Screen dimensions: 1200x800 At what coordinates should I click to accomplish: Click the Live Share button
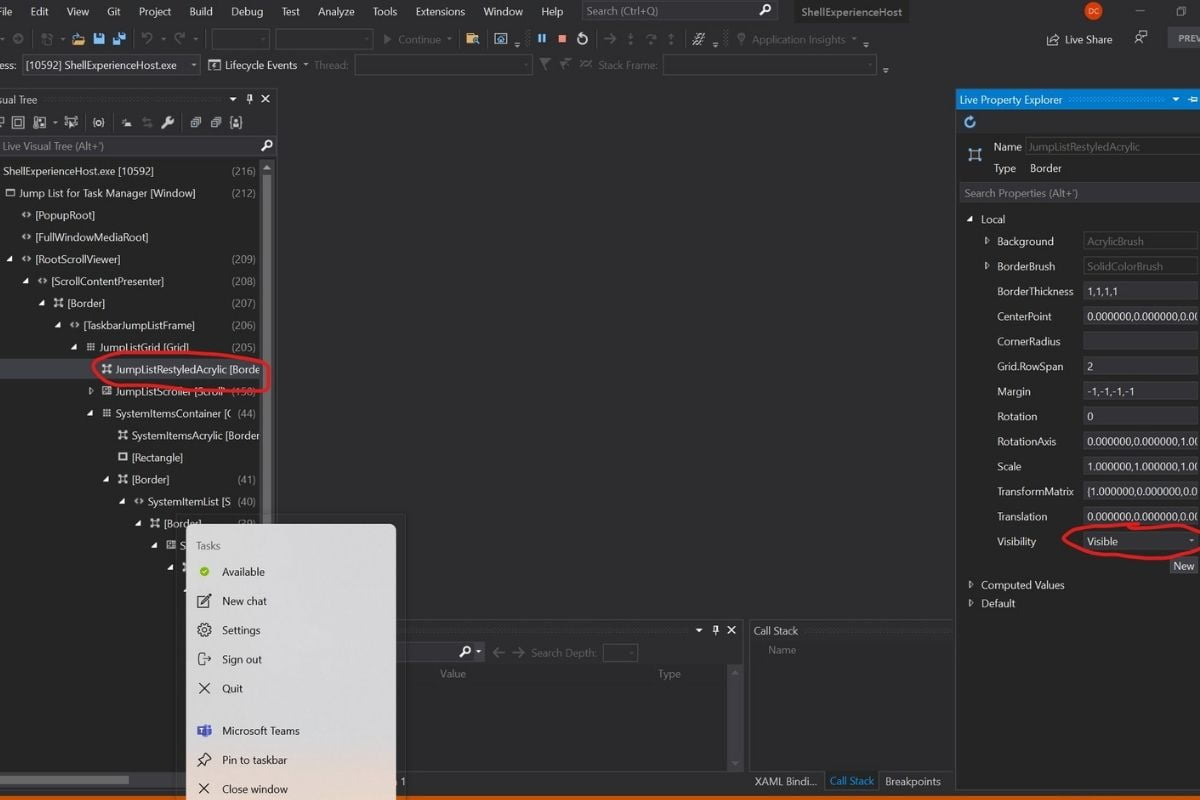pos(1079,39)
